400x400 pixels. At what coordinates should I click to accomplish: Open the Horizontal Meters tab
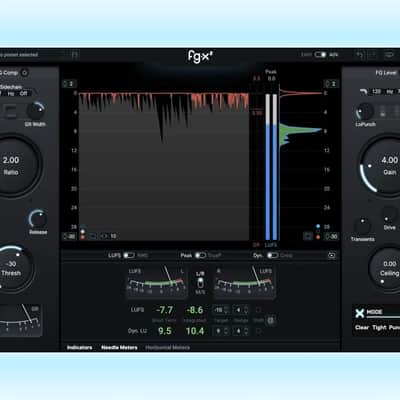[168, 347]
